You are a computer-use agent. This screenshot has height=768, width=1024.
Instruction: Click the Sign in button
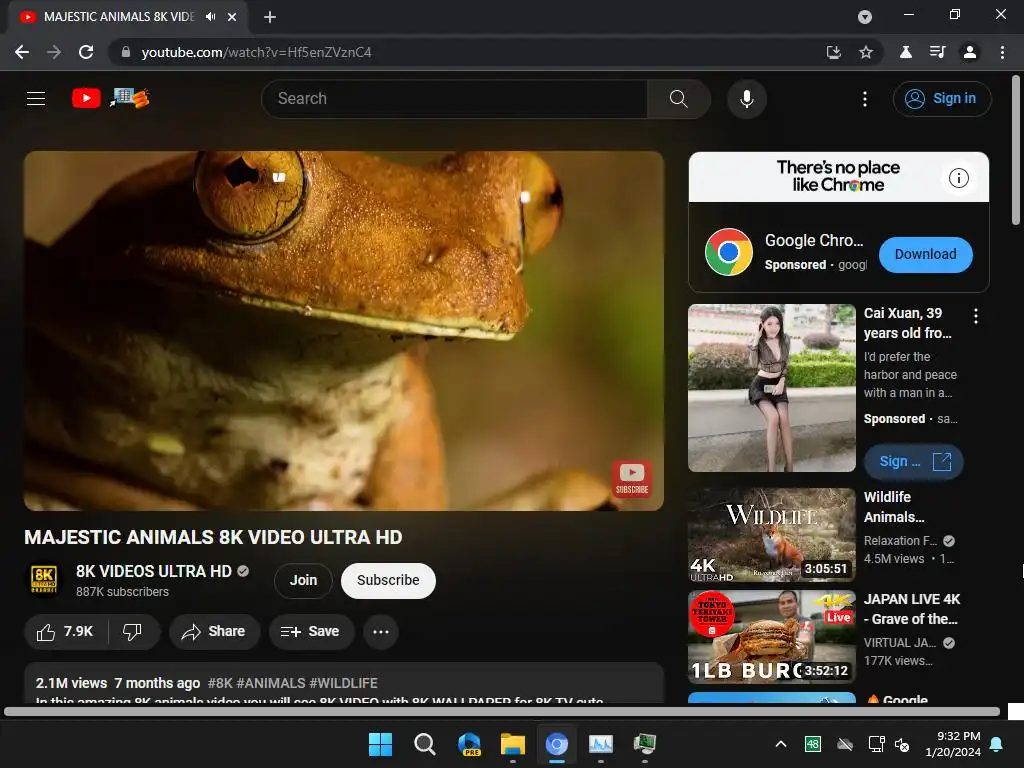pos(941,99)
